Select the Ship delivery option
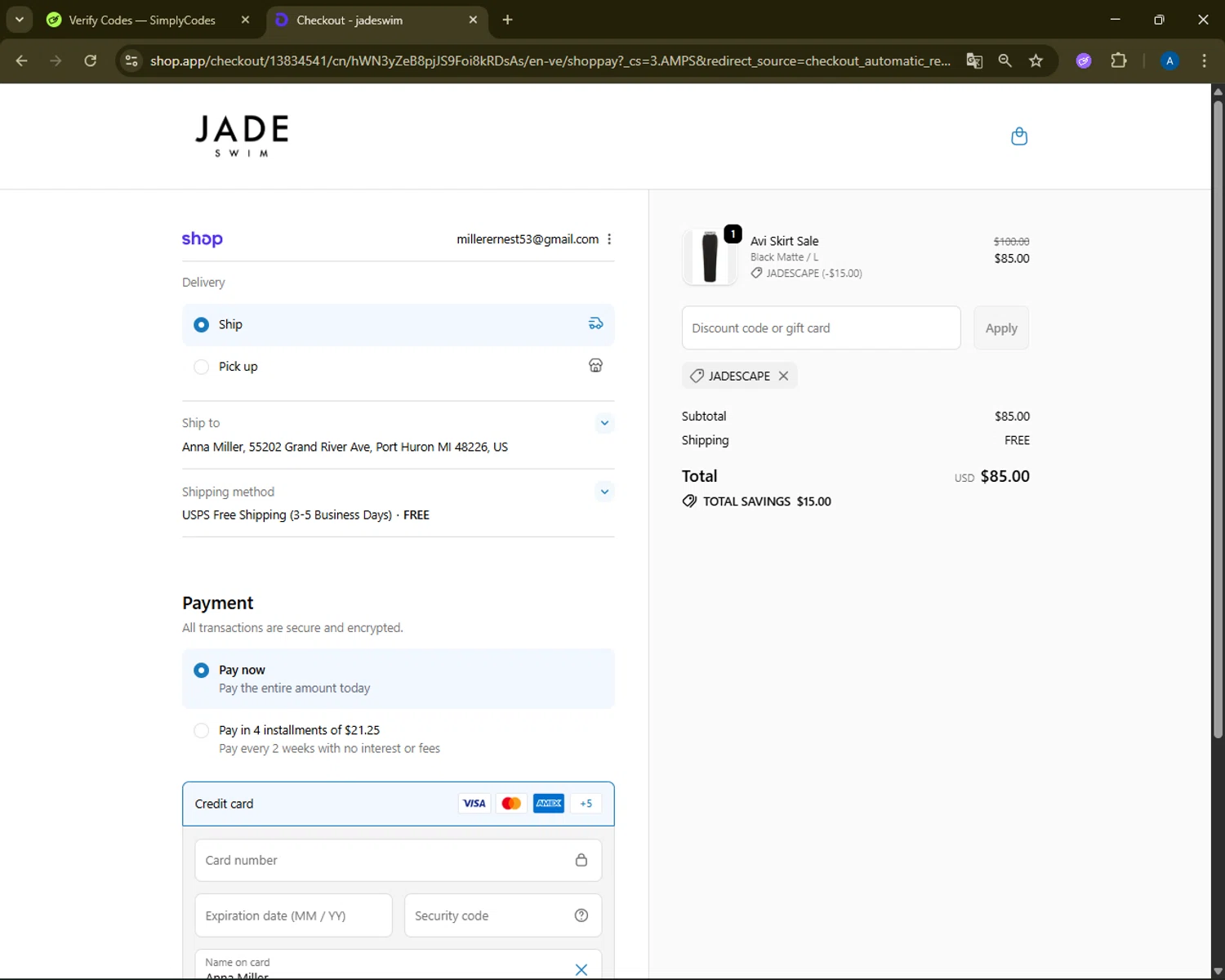Screen dimensions: 1225x980 pos(399,324)
